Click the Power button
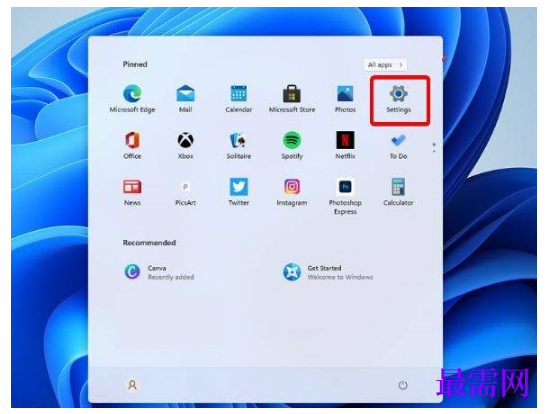This screenshot has width=548, height=414. click(x=403, y=385)
